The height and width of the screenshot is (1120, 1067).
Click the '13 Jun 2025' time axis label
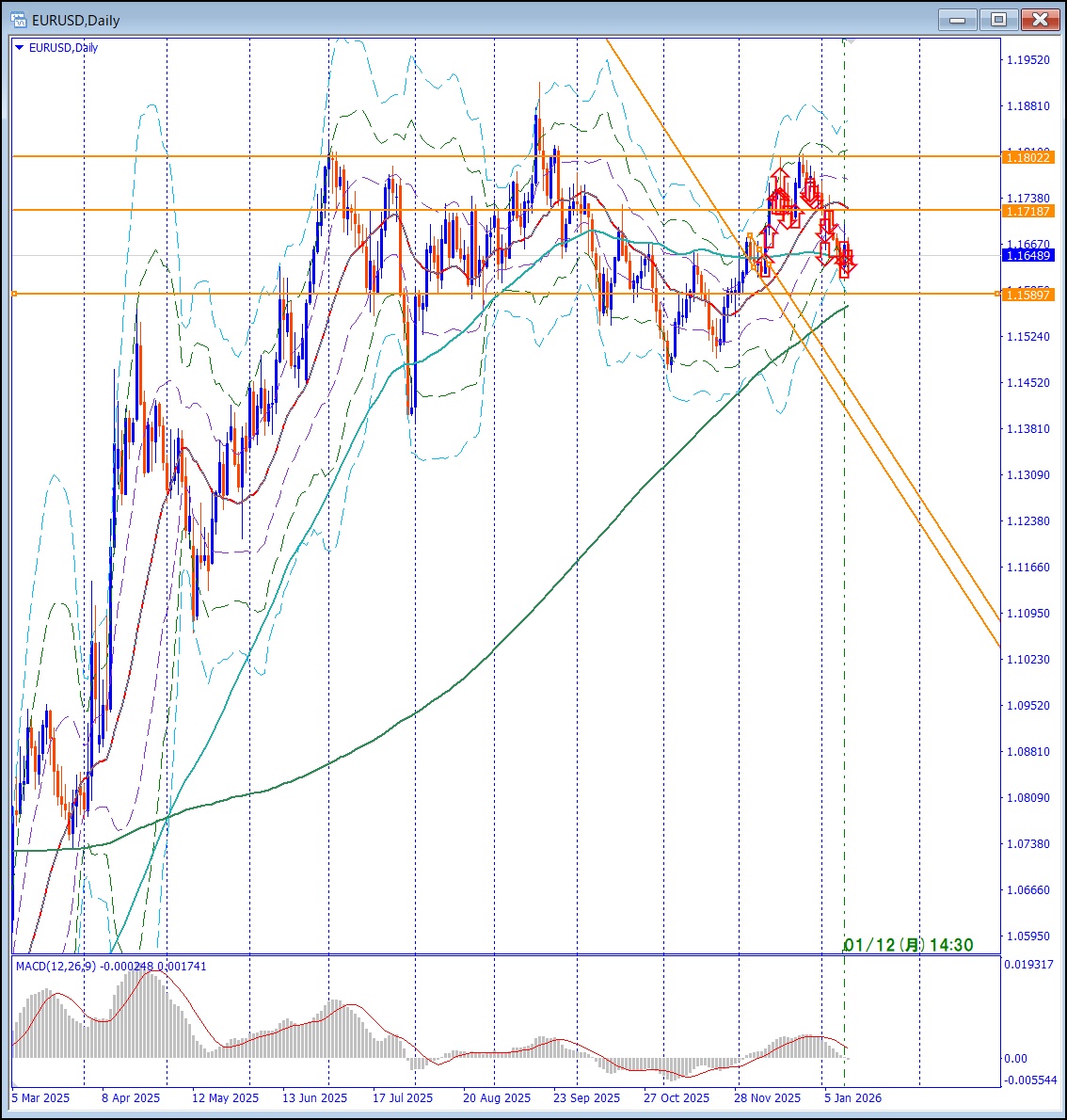pyautogui.click(x=314, y=1097)
